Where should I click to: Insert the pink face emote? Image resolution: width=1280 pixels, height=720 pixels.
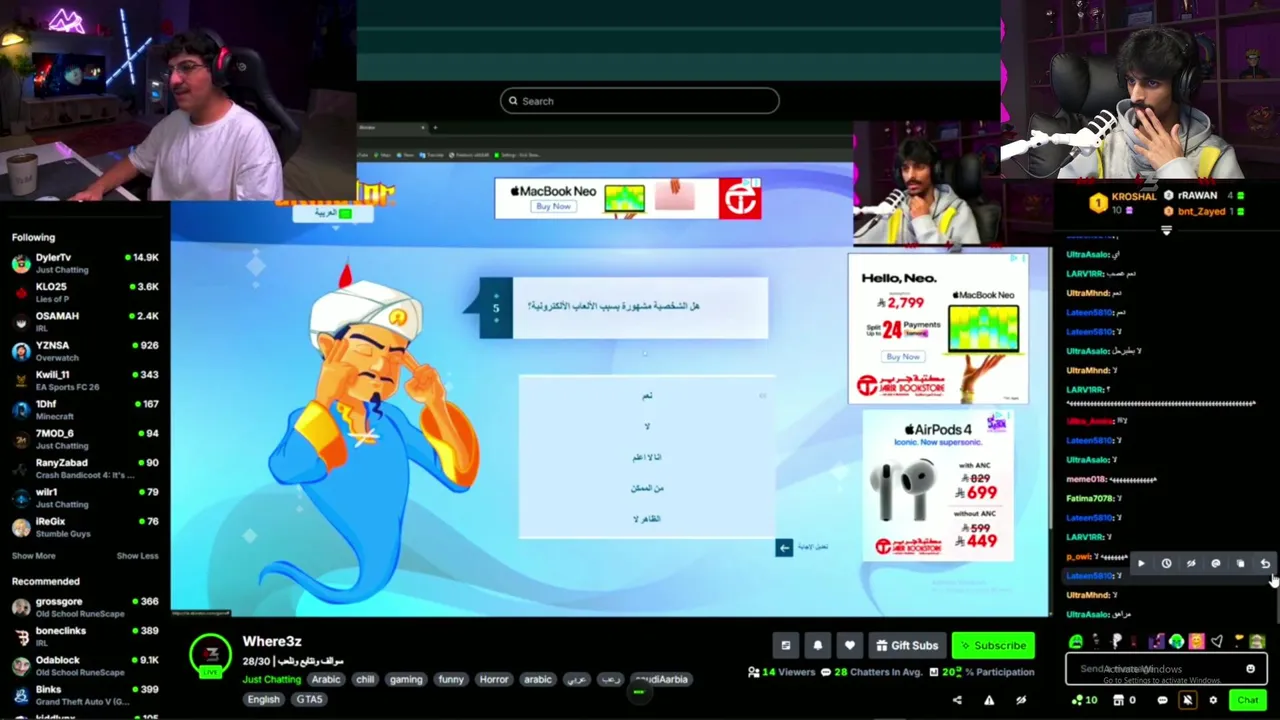click(x=1197, y=642)
